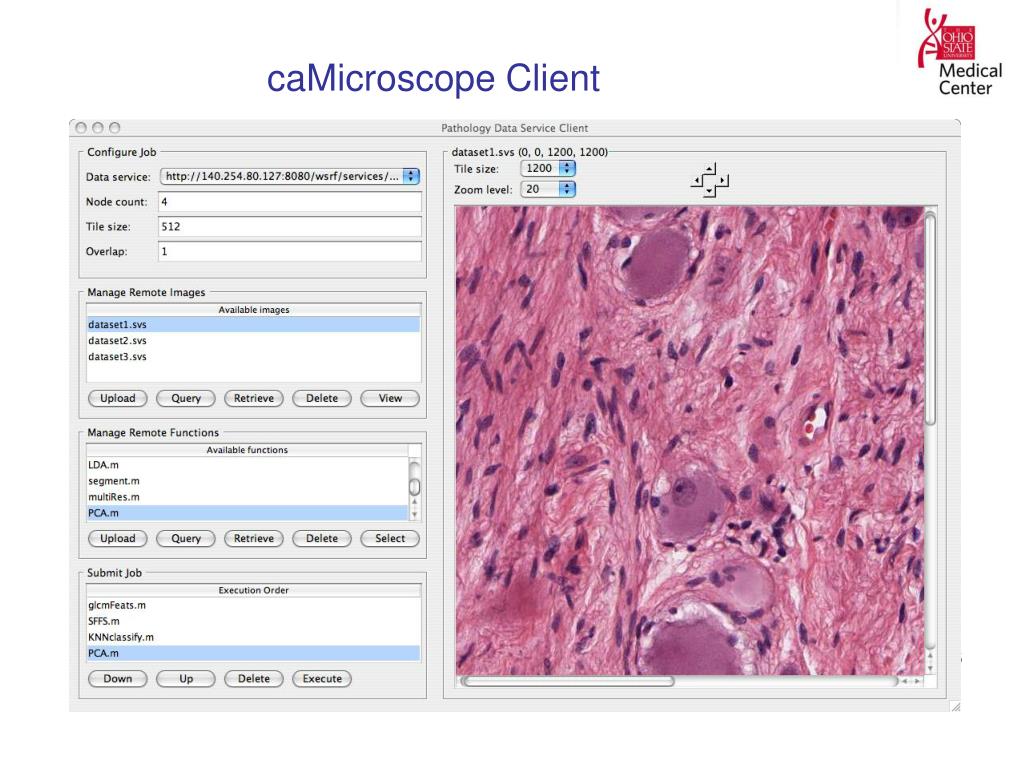Click the Up button
Image resolution: width=1024 pixels, height=768 pixels.
pos(186,679)
